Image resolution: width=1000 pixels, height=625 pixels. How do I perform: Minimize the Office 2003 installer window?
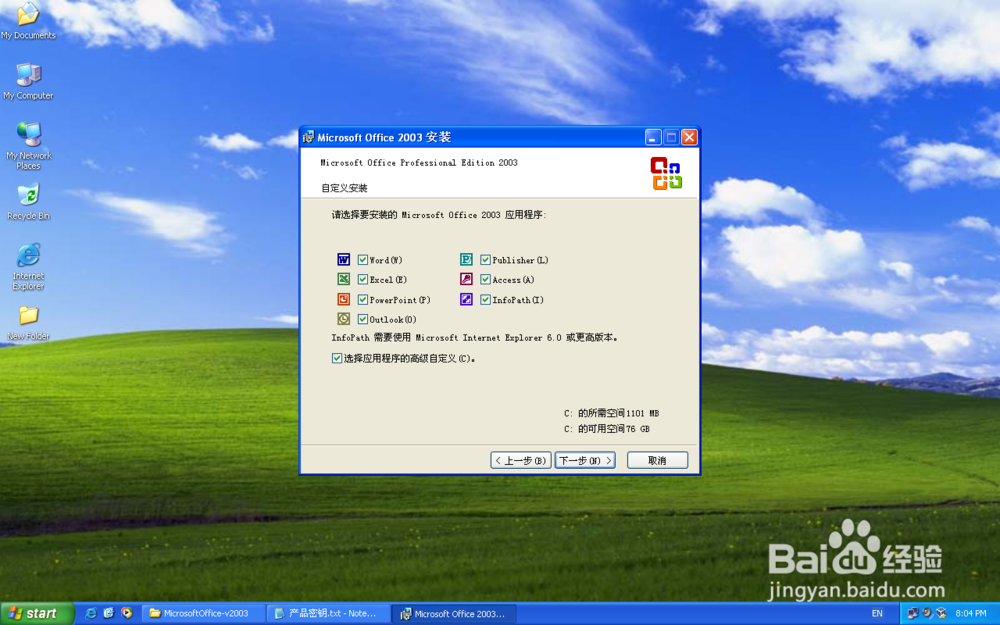(652, 137)
